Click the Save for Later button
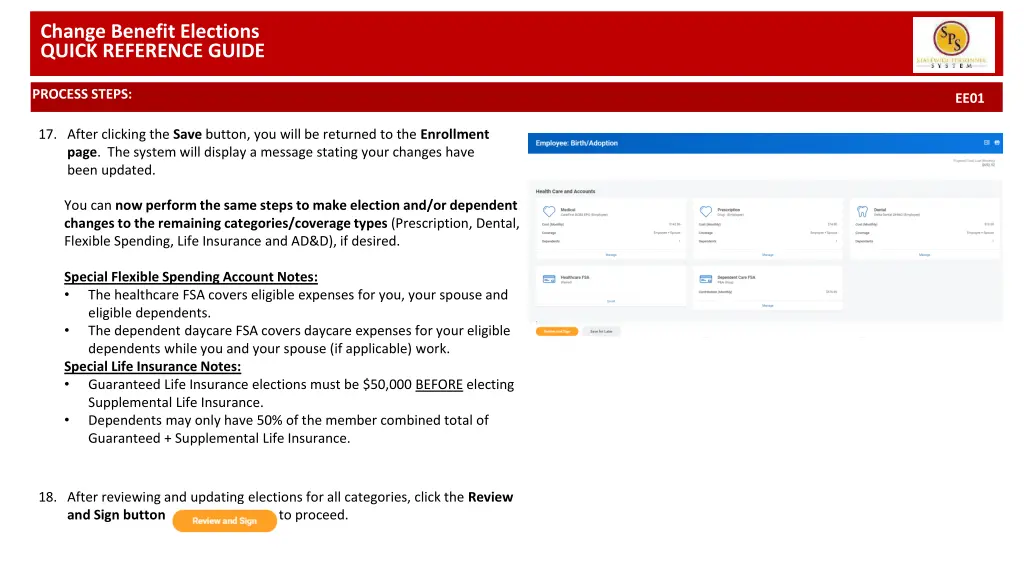This screenshot has height=576, width=1024. 601,331
